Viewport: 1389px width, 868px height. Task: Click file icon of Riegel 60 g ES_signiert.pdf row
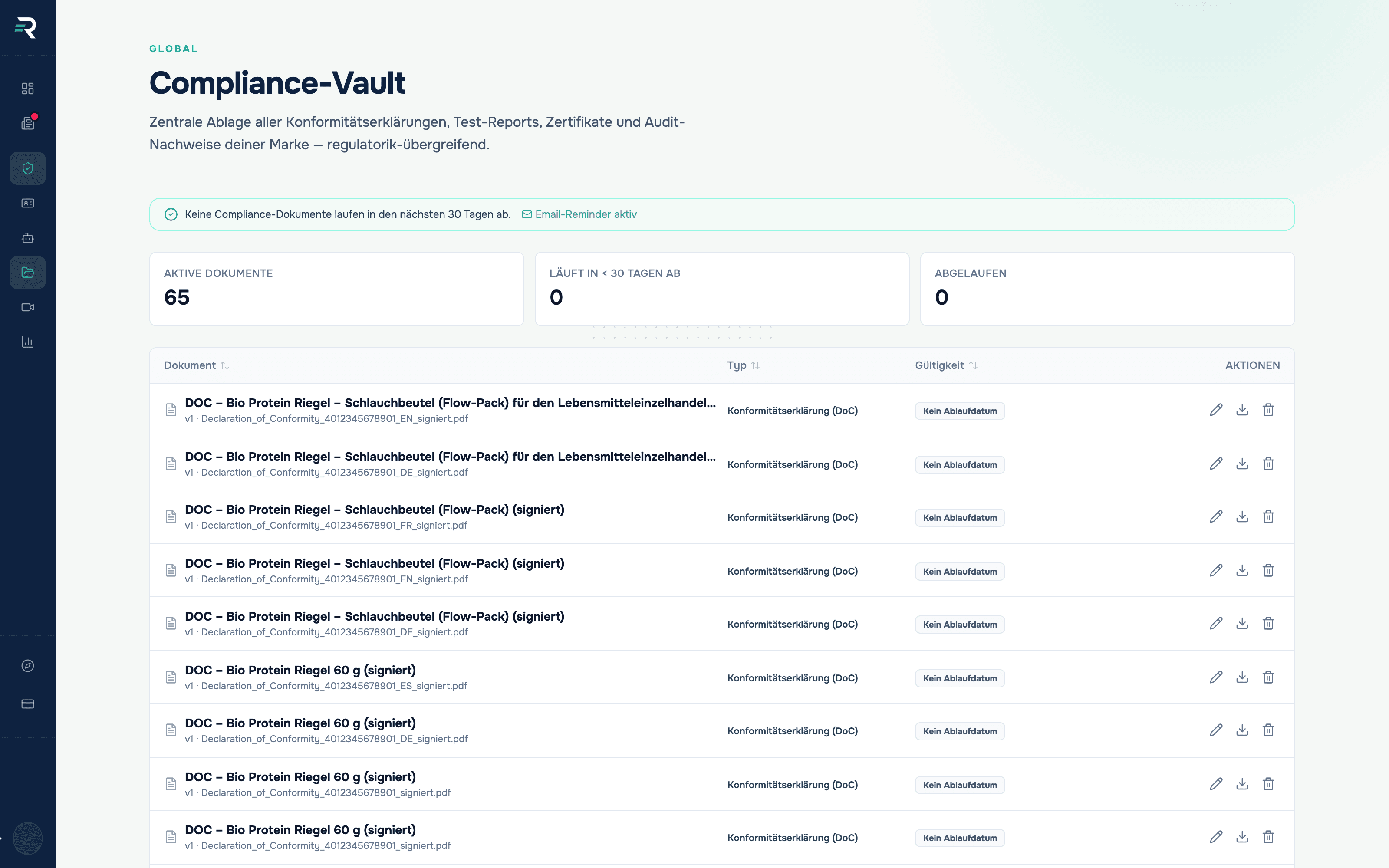click(171, 677)
